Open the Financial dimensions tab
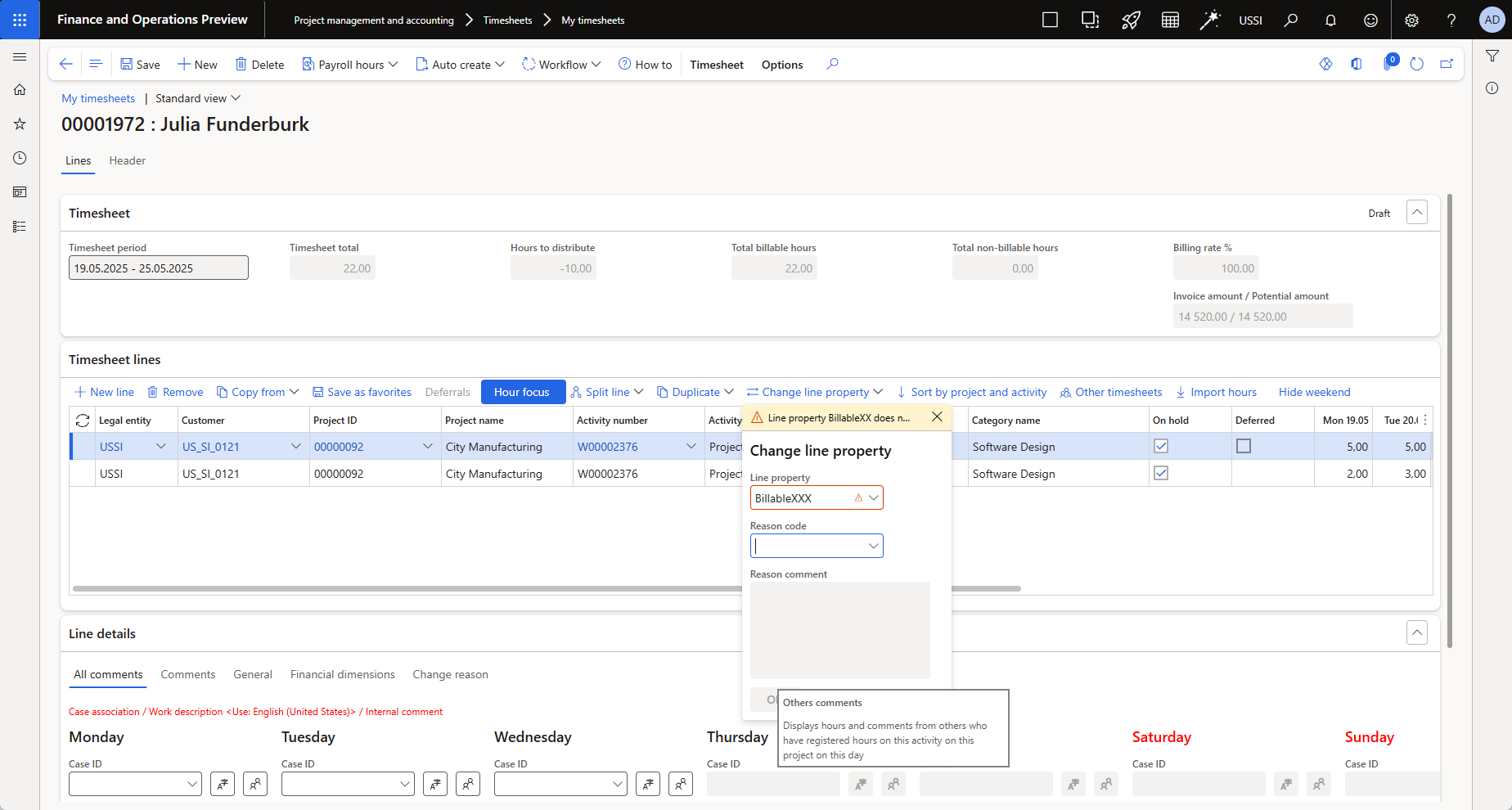This screenshot has height=810, width=1512. (342, 675)
